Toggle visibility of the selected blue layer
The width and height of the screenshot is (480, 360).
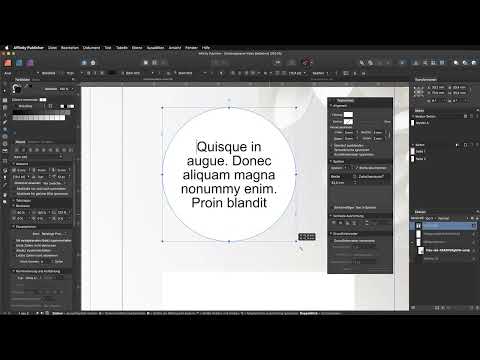coord(474,226)
